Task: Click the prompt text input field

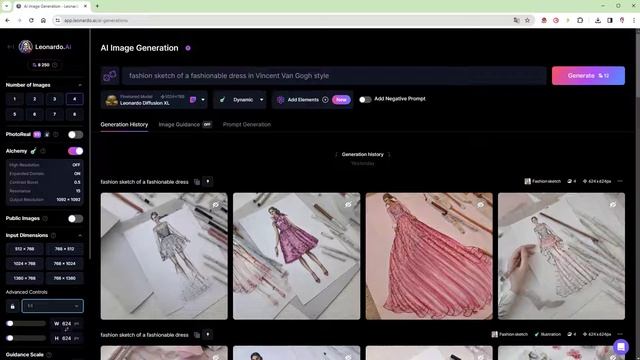Action: point(334,76)
